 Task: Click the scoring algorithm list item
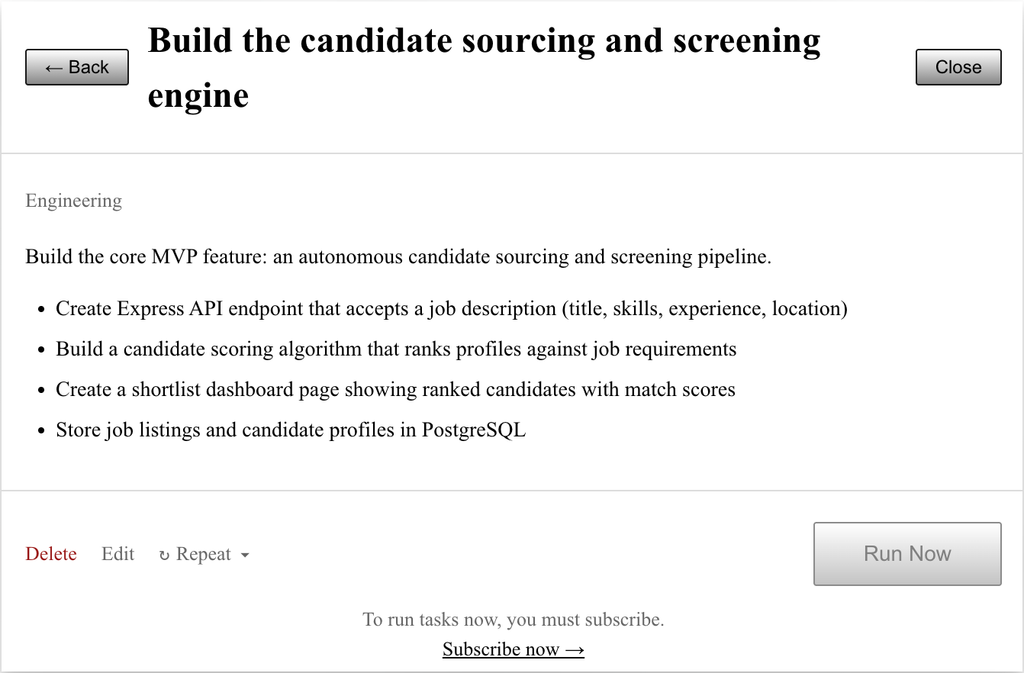click(x=396, y=349)
